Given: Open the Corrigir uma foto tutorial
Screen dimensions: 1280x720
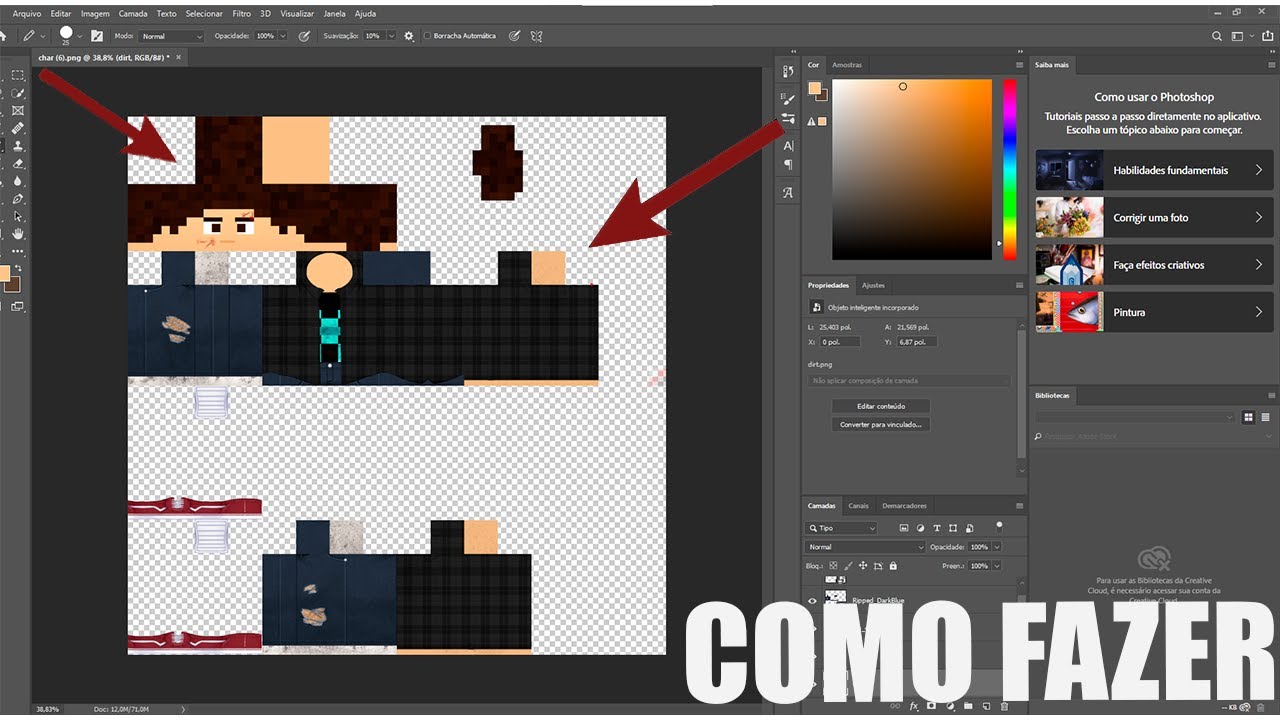Looking at the screenshot, I should pos(1155,217).
